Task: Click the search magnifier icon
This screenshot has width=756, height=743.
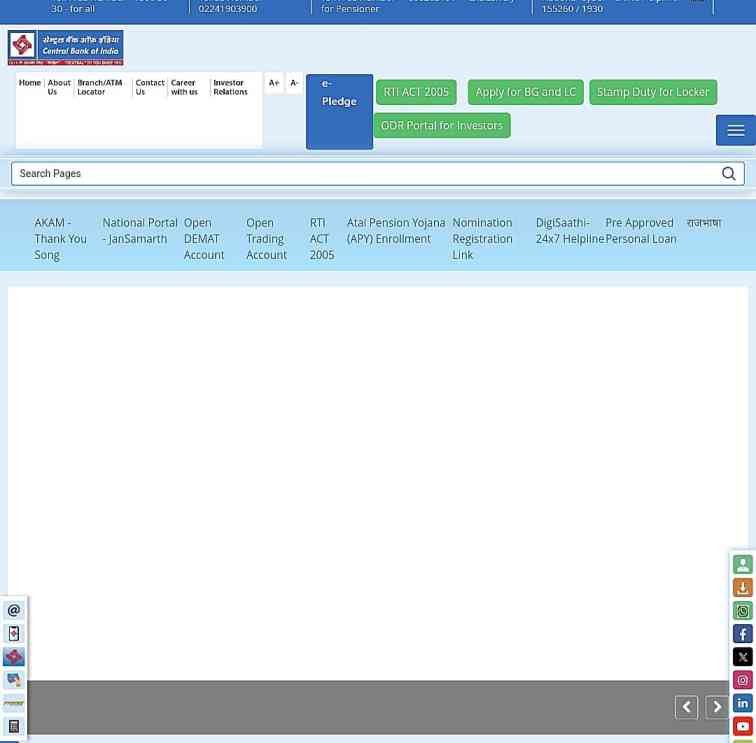Action: tap(728, 174)
